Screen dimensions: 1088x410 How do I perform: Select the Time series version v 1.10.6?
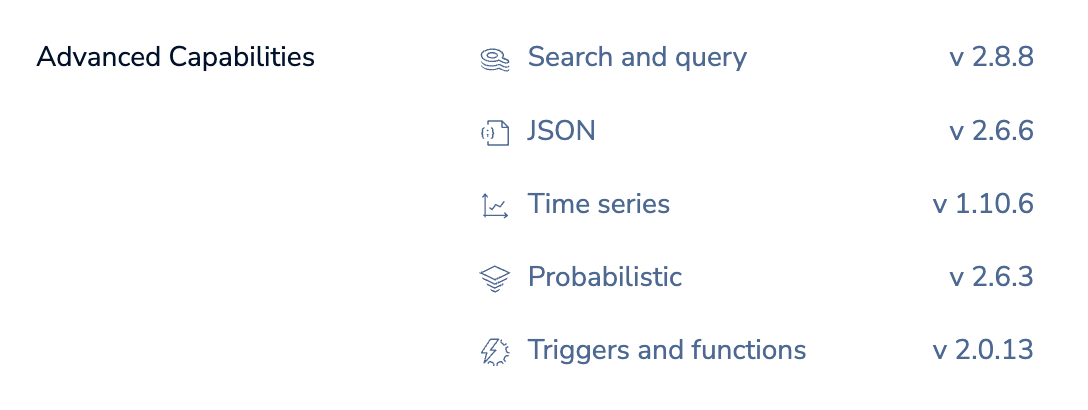(x=982, y=204)
